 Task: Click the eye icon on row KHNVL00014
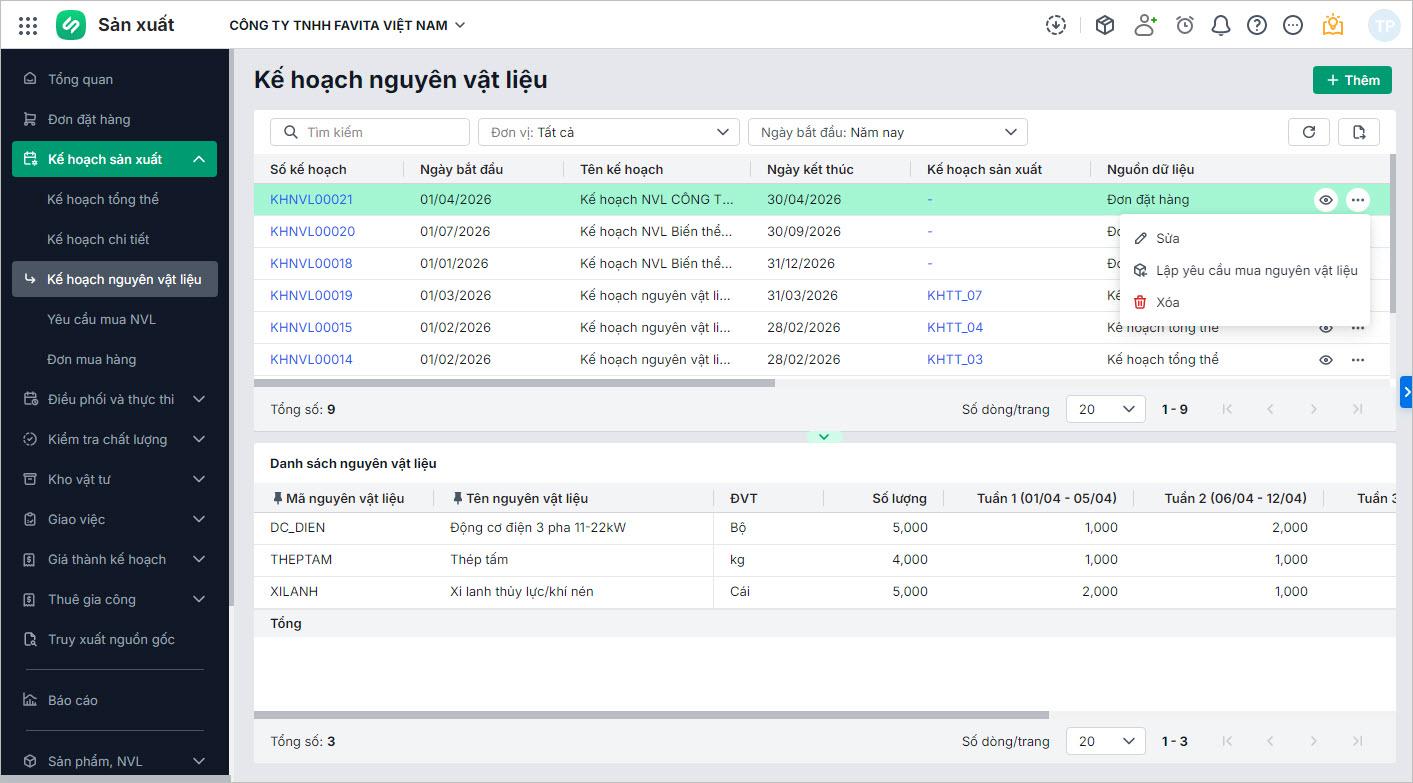pos(1326,360)
